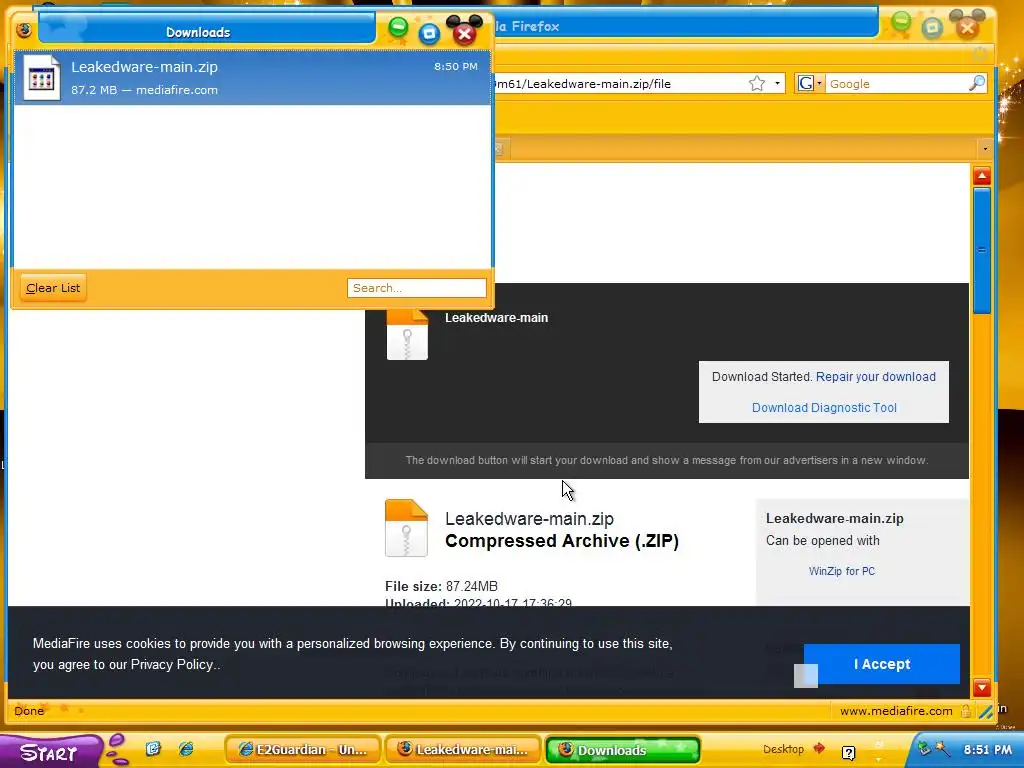The width and height of the screenshot is (1024, 768).
Task: Click the first quick launch icon beside Start
Action: pos(153,749)
